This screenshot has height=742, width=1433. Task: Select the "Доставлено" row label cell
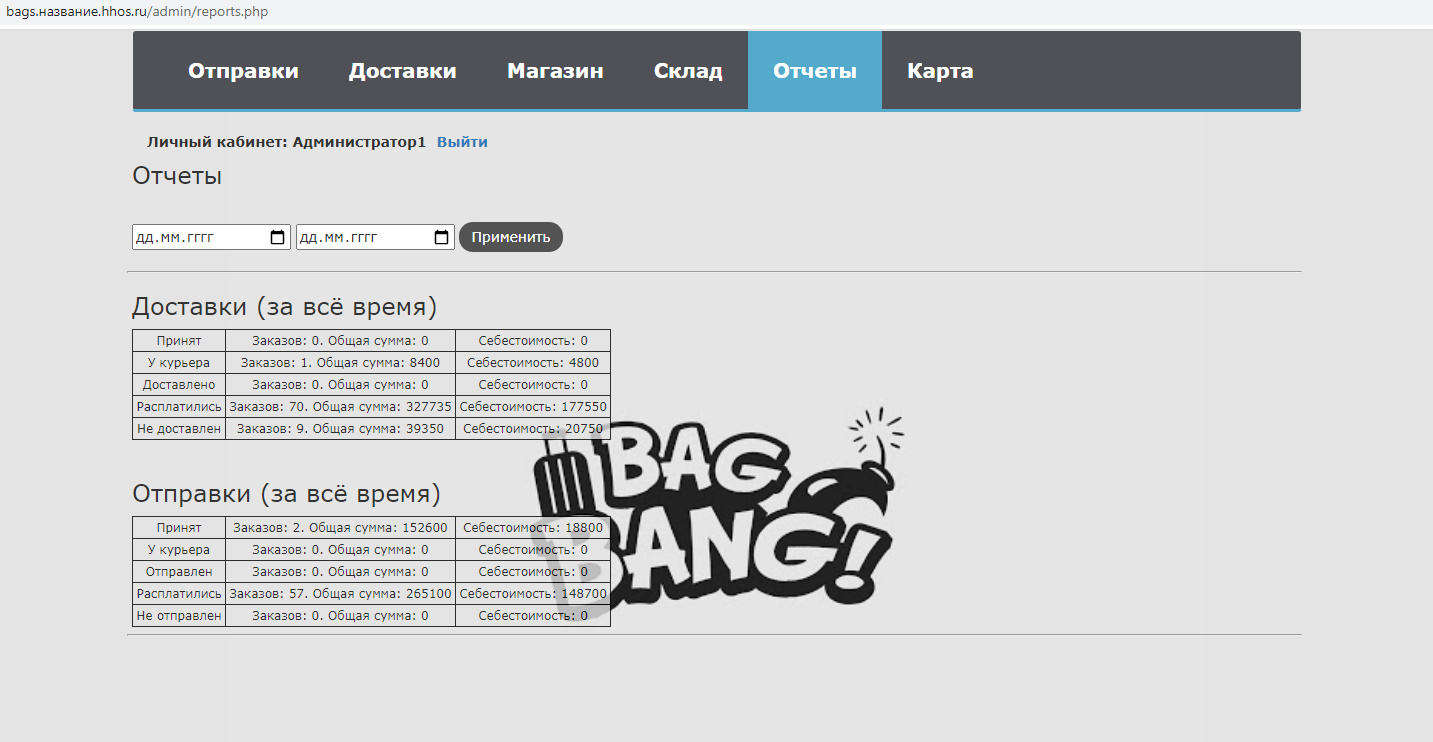click(179, 385)
